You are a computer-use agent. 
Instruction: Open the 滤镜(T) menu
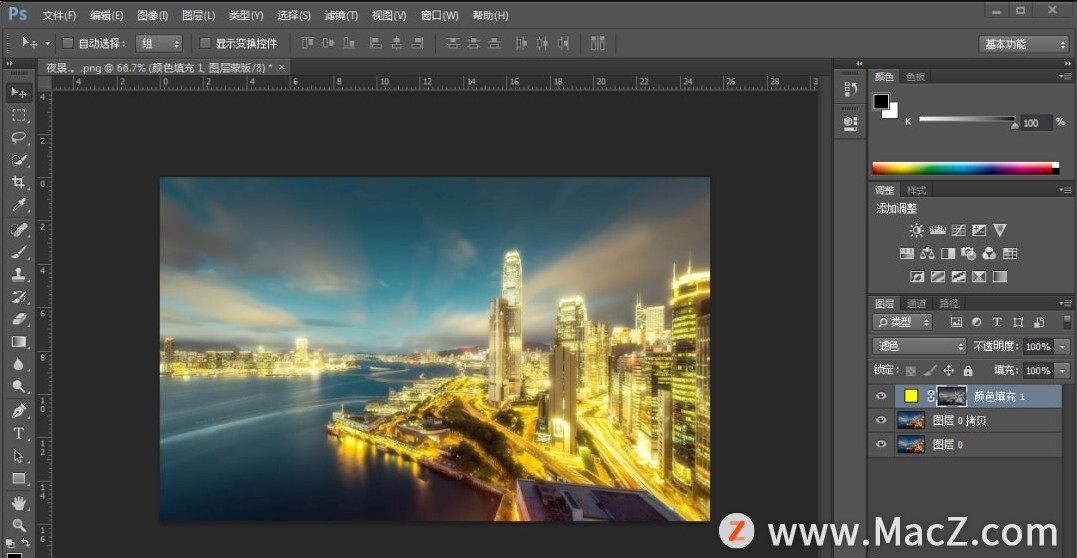341,15
